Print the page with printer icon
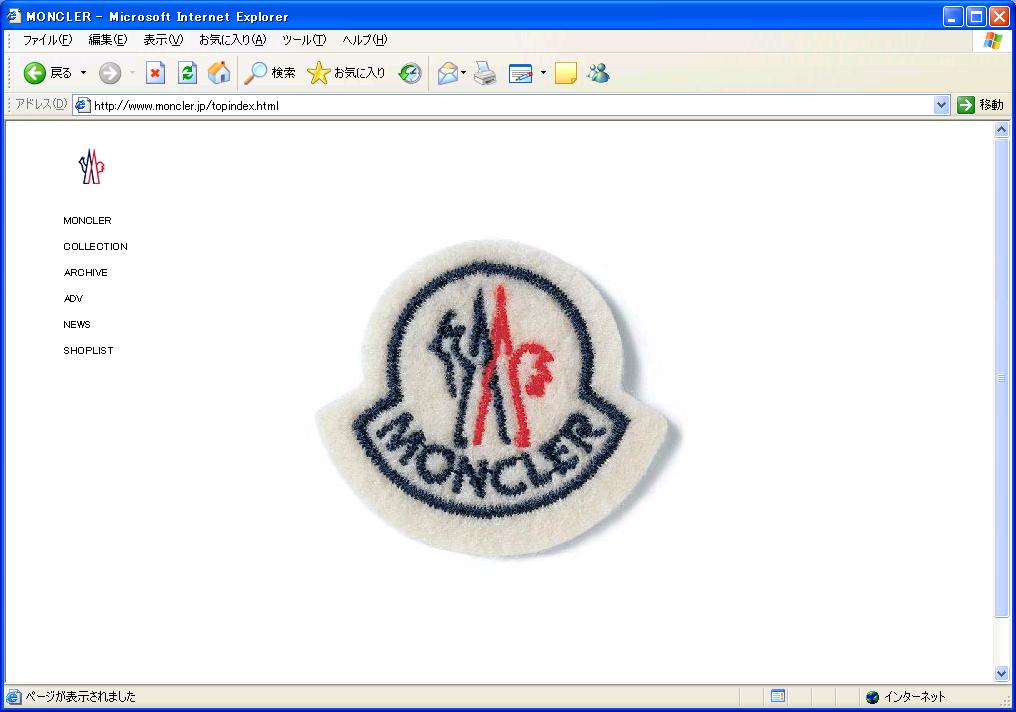Screen dimensions: 1016x712 [x=485, y=73]
